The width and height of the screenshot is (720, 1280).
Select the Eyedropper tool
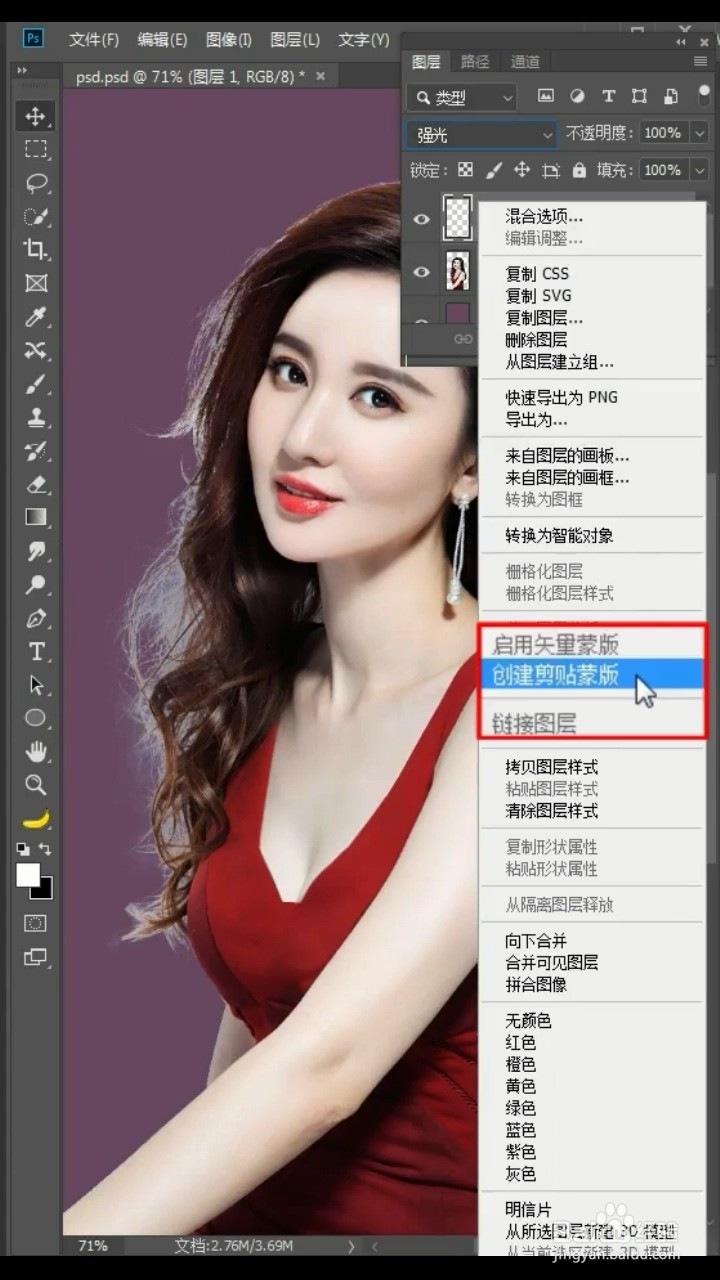(x=36, y=317)
